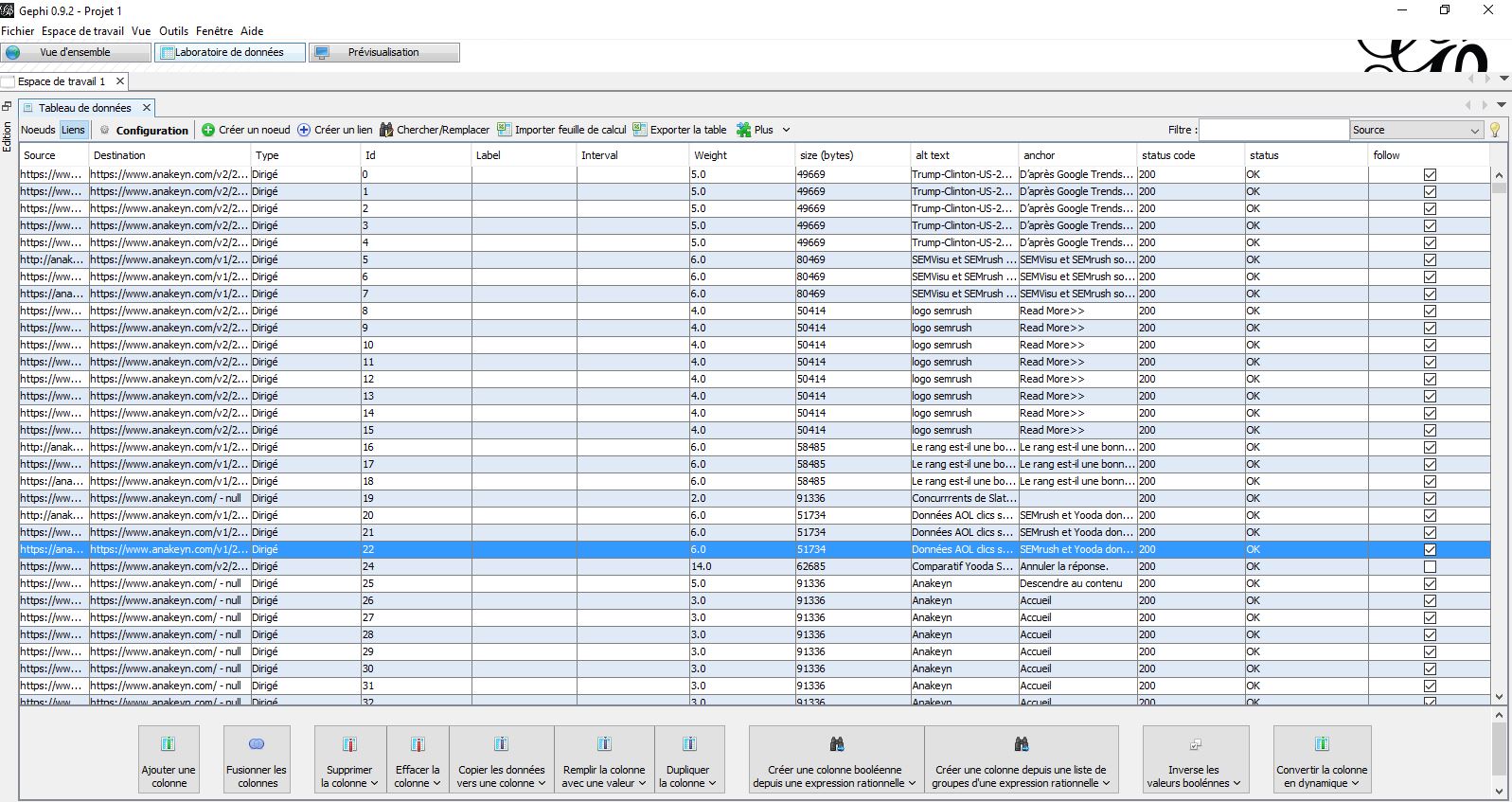The image size is (1512, 802).
Task: Click Copier les données vers une colonne icon
Action: (502, 744)
